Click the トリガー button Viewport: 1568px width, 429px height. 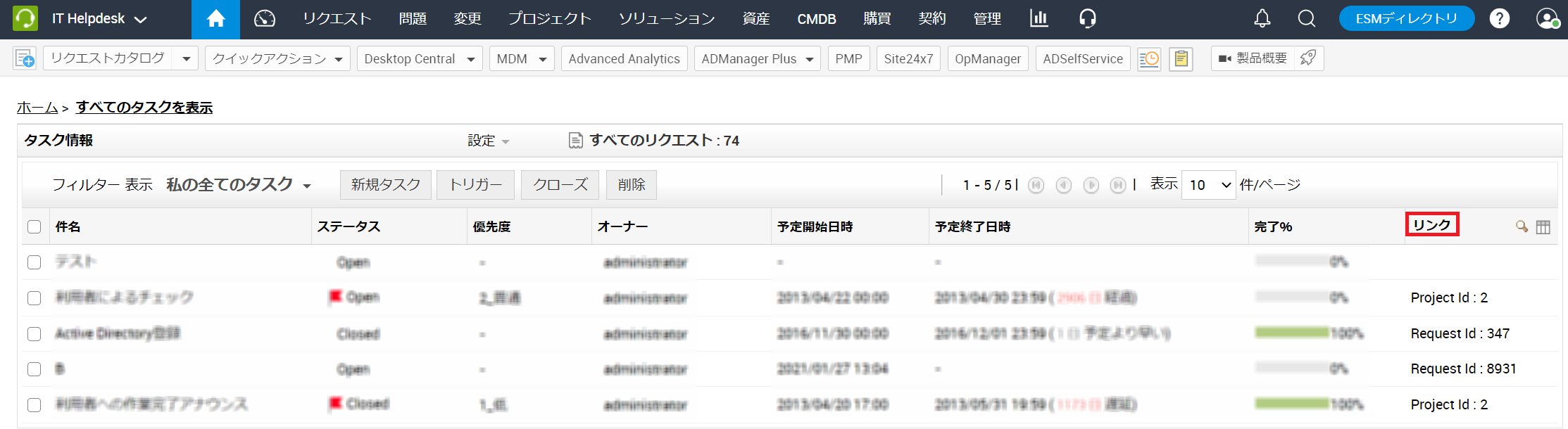pyautogui.click(x=475, y=185)
